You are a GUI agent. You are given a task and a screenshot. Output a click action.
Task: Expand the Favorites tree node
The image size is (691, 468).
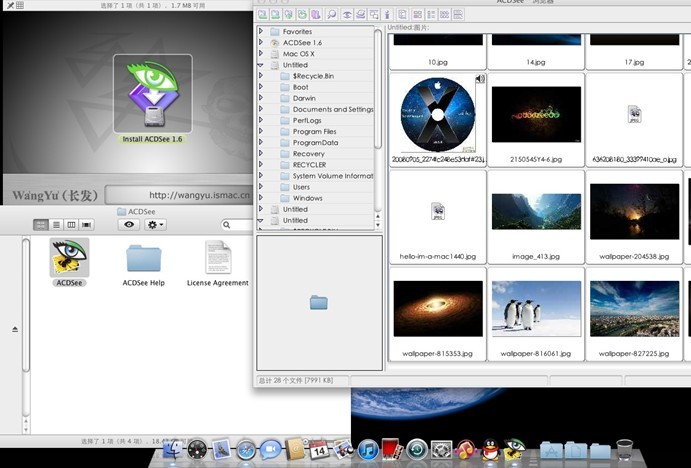click(x=261, y=32)
